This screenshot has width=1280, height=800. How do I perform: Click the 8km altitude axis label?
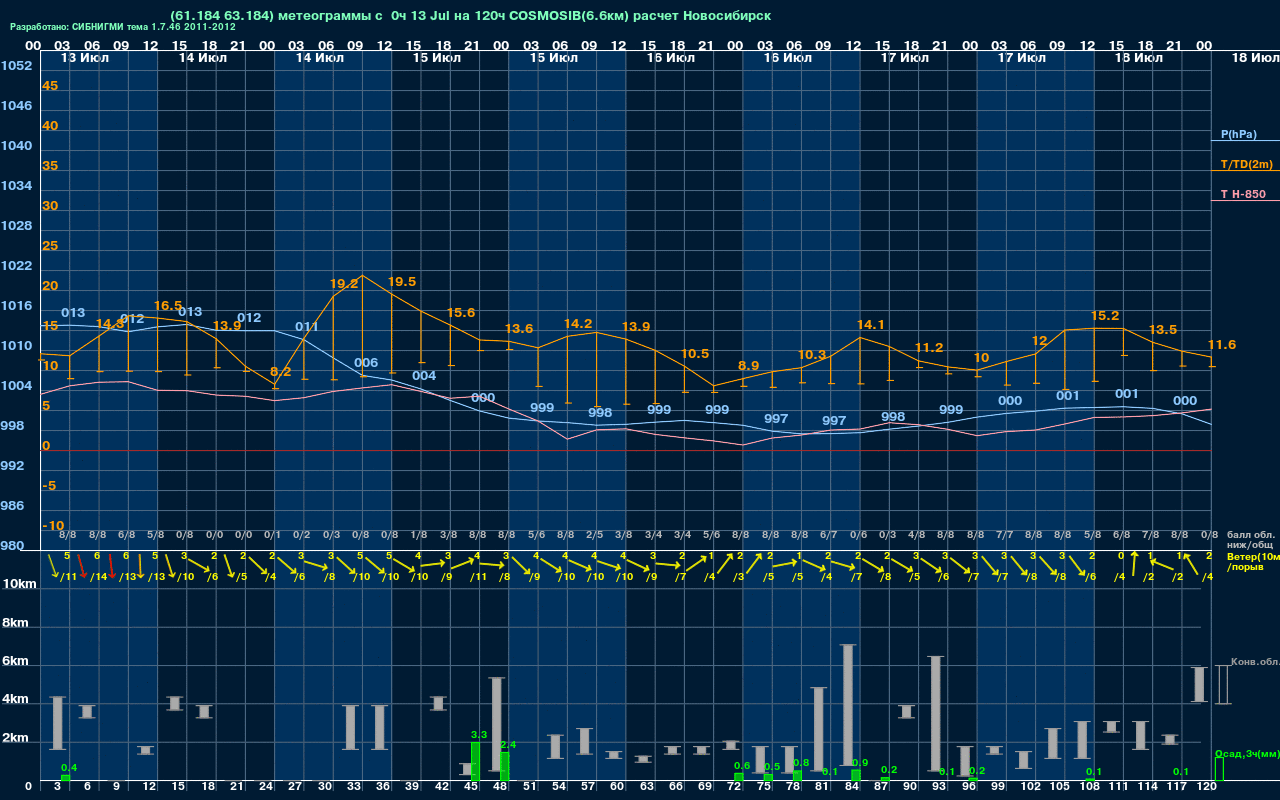14,623
